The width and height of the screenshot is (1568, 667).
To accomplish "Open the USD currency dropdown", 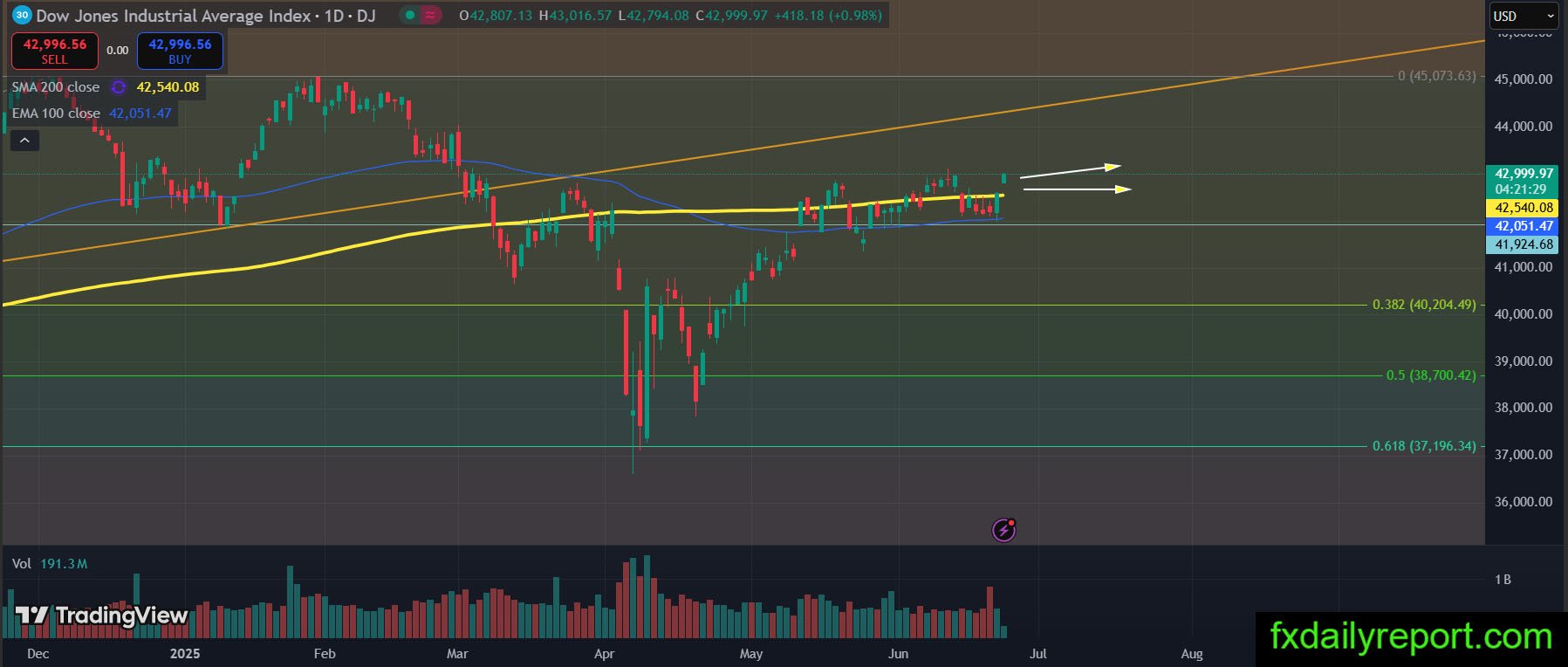I will tap(1522, 16).
